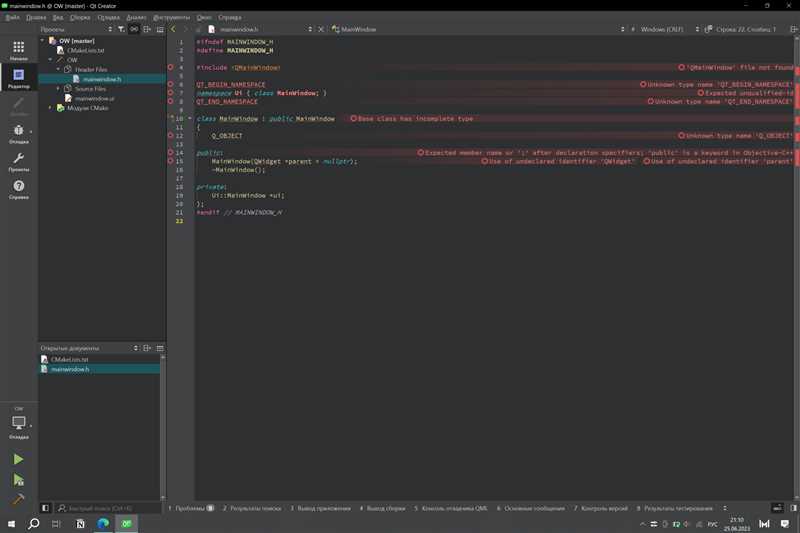Open the Help (Справка) menu in menu bar

[230, 17]
